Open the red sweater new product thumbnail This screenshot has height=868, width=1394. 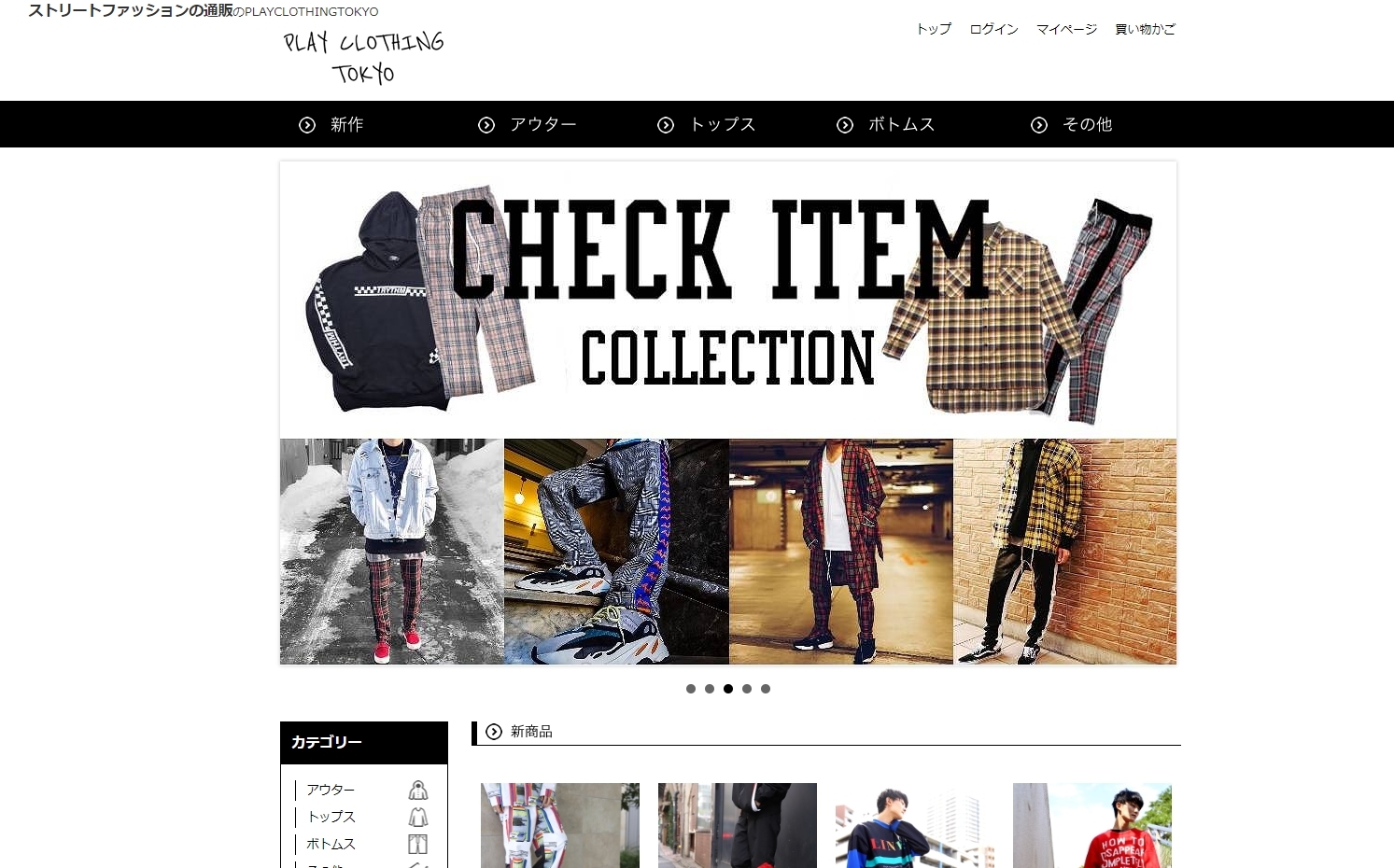[x=1092, y=825]
